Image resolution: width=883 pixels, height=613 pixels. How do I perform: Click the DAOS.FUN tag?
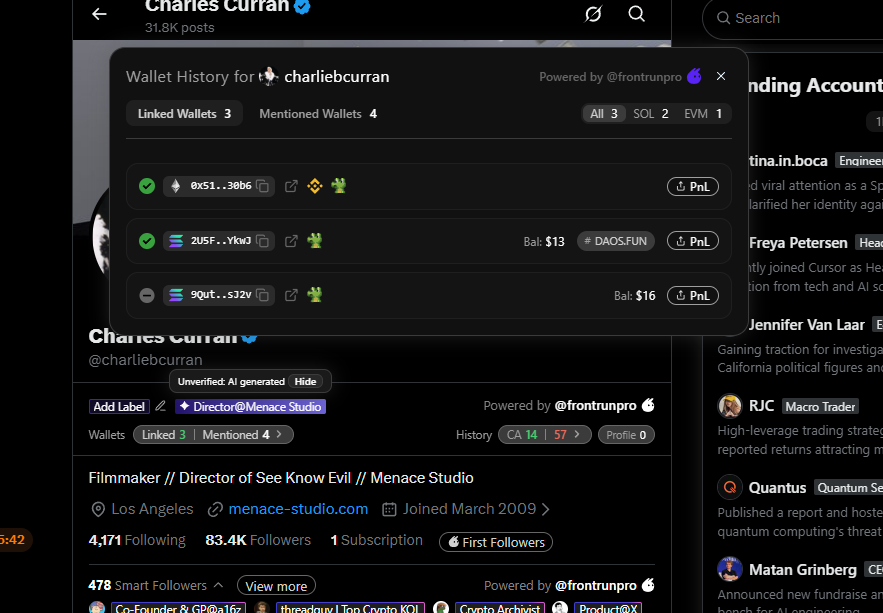pos(616,241)
